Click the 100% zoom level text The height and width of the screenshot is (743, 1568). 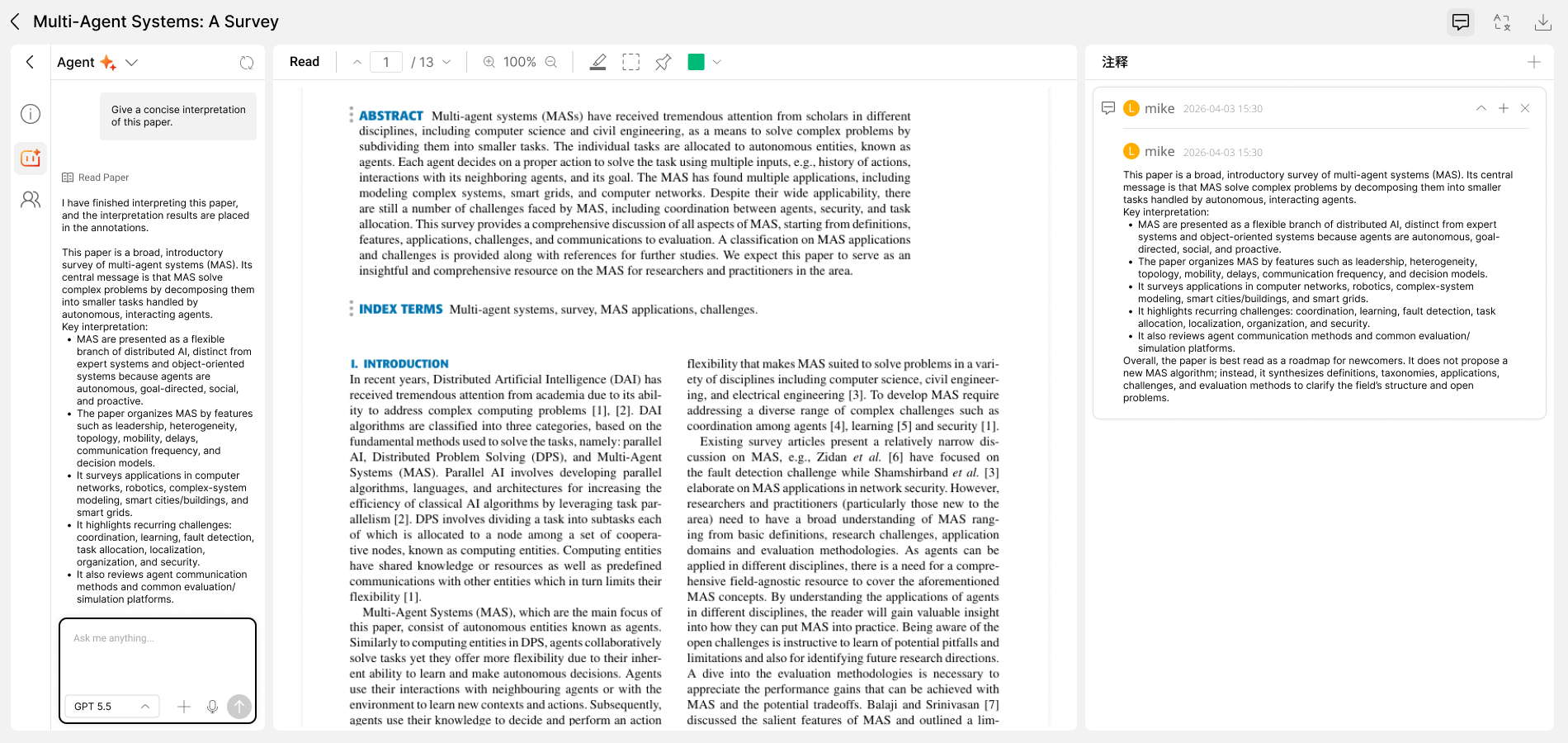pyautogui.click(x=520, y=62)
